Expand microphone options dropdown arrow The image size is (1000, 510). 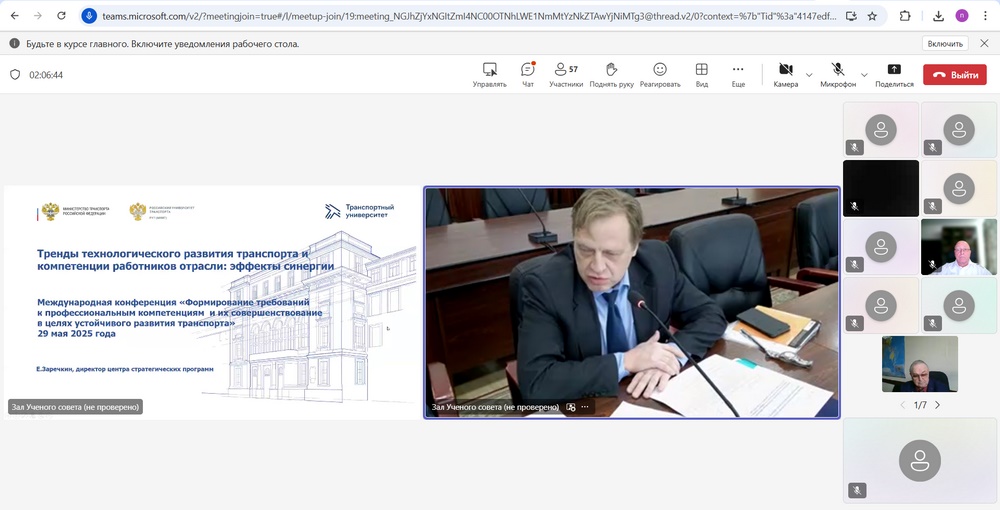(x=864, y=75)
